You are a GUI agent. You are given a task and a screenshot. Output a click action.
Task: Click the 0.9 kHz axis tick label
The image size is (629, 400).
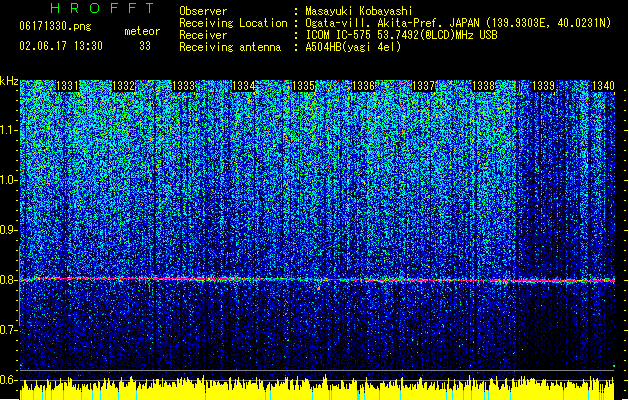tap(9, 230)
